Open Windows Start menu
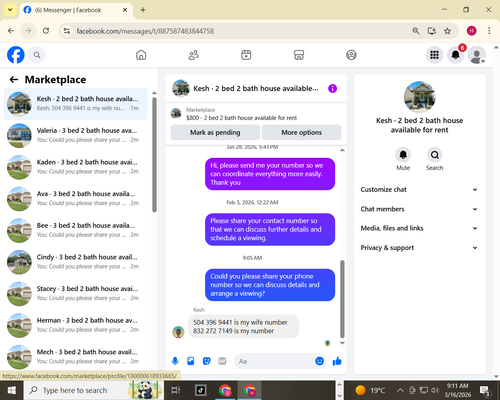The height and width of the screenshot is (400, 500). 12,390
